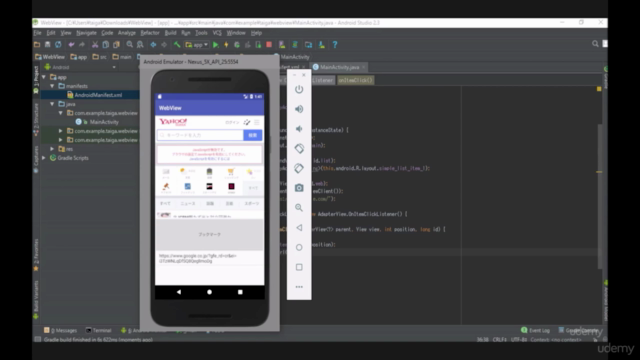Viewport: 640px width, 360px height.
Task: Click the Make Project hammer icon
Action: [x=177, y=44]
